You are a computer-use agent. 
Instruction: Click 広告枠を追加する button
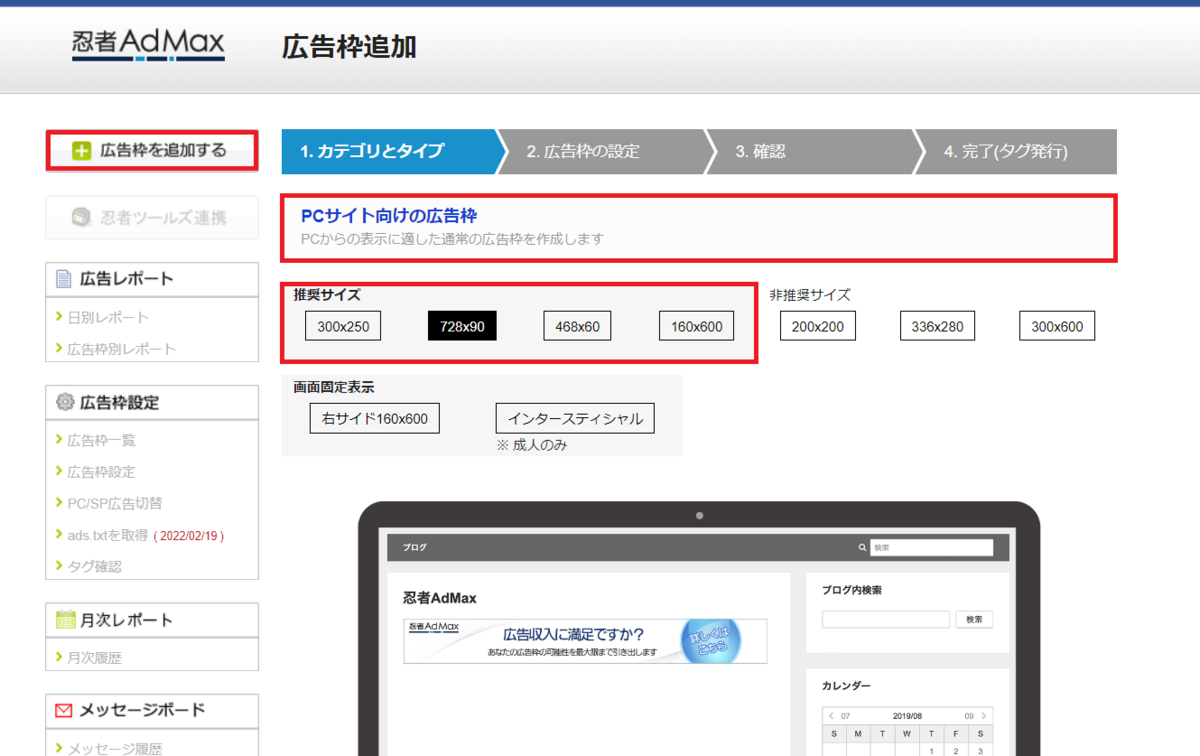pyautogui.click(x=152, y=151)
